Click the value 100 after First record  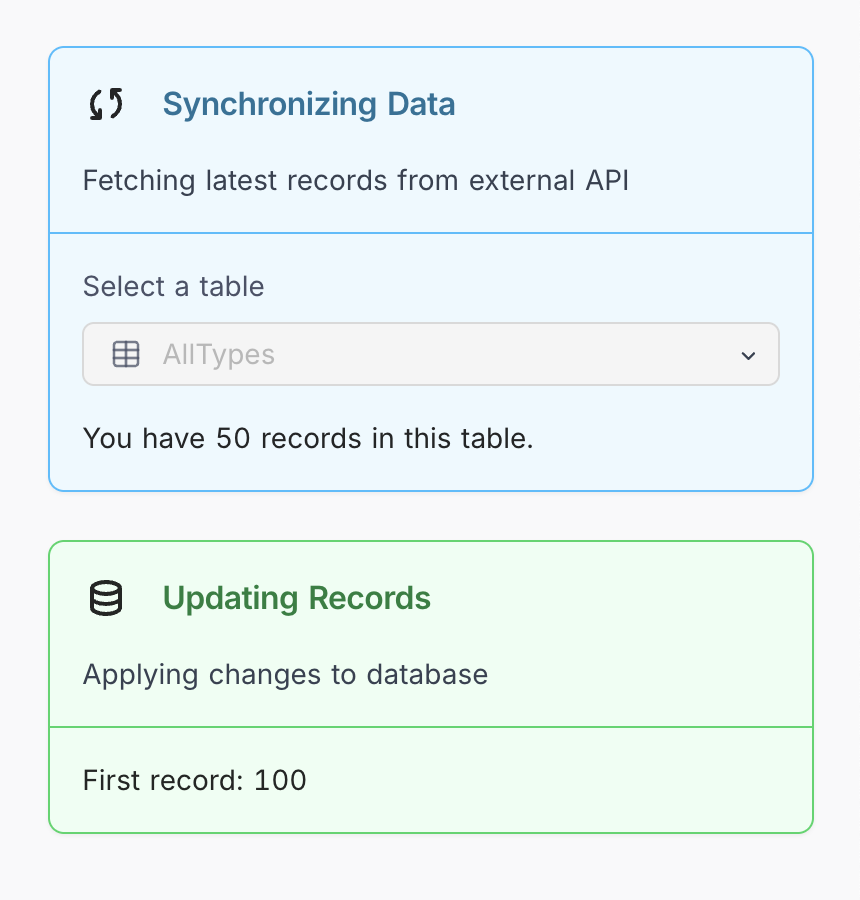(280, 780)
